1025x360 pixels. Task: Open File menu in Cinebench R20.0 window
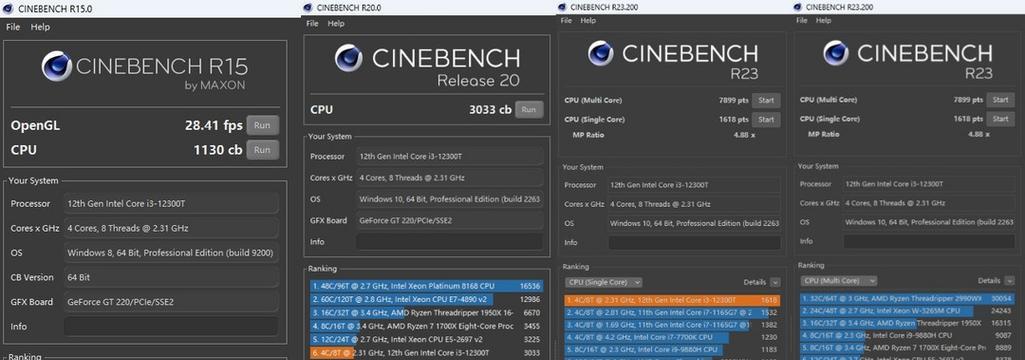click(x=312, y=24)
